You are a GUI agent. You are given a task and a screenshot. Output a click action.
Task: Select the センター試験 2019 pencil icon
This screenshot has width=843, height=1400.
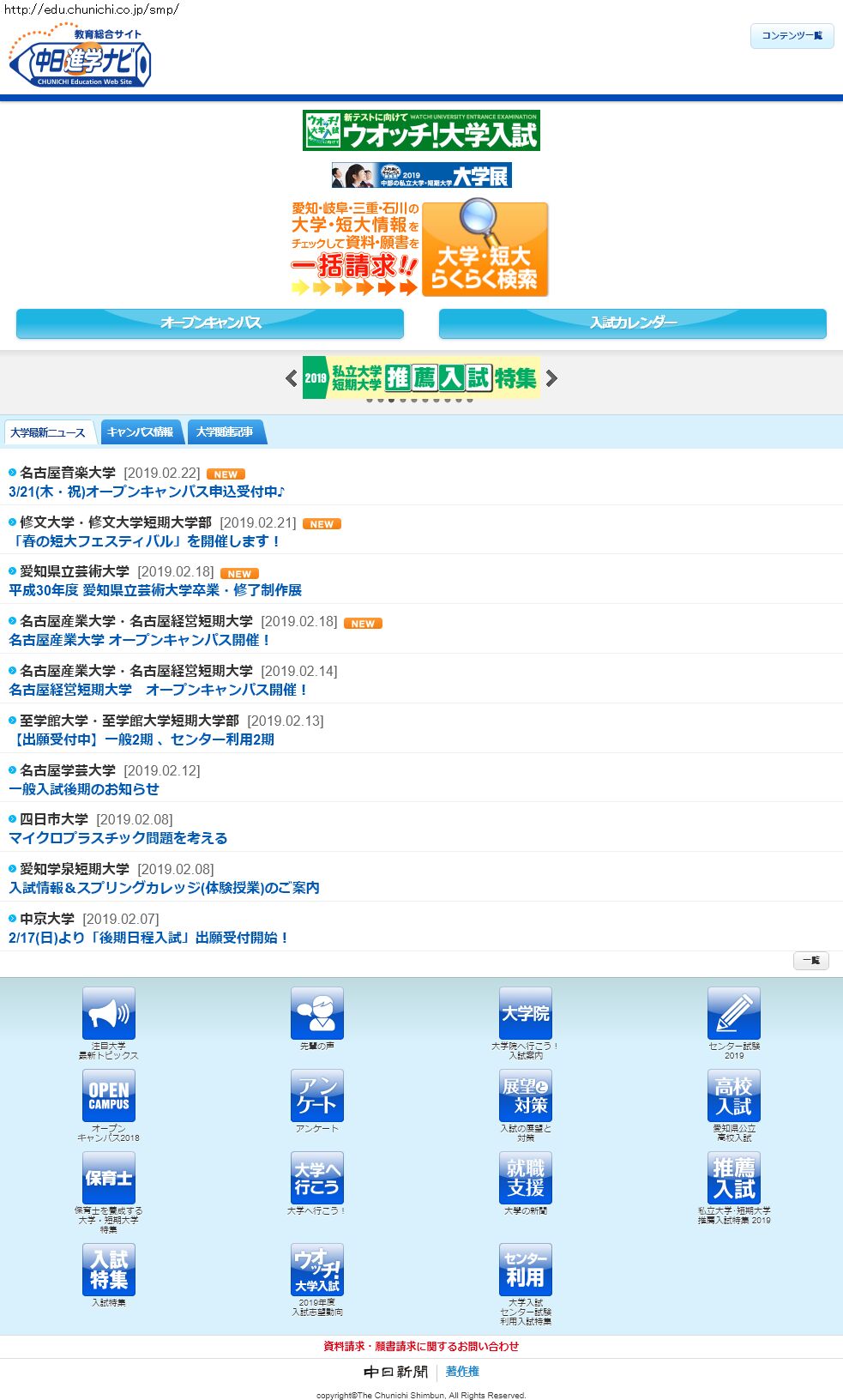tap(734, 1013)
